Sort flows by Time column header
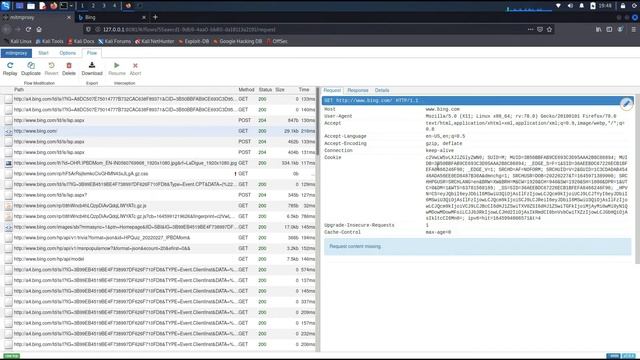 point(304,89)
